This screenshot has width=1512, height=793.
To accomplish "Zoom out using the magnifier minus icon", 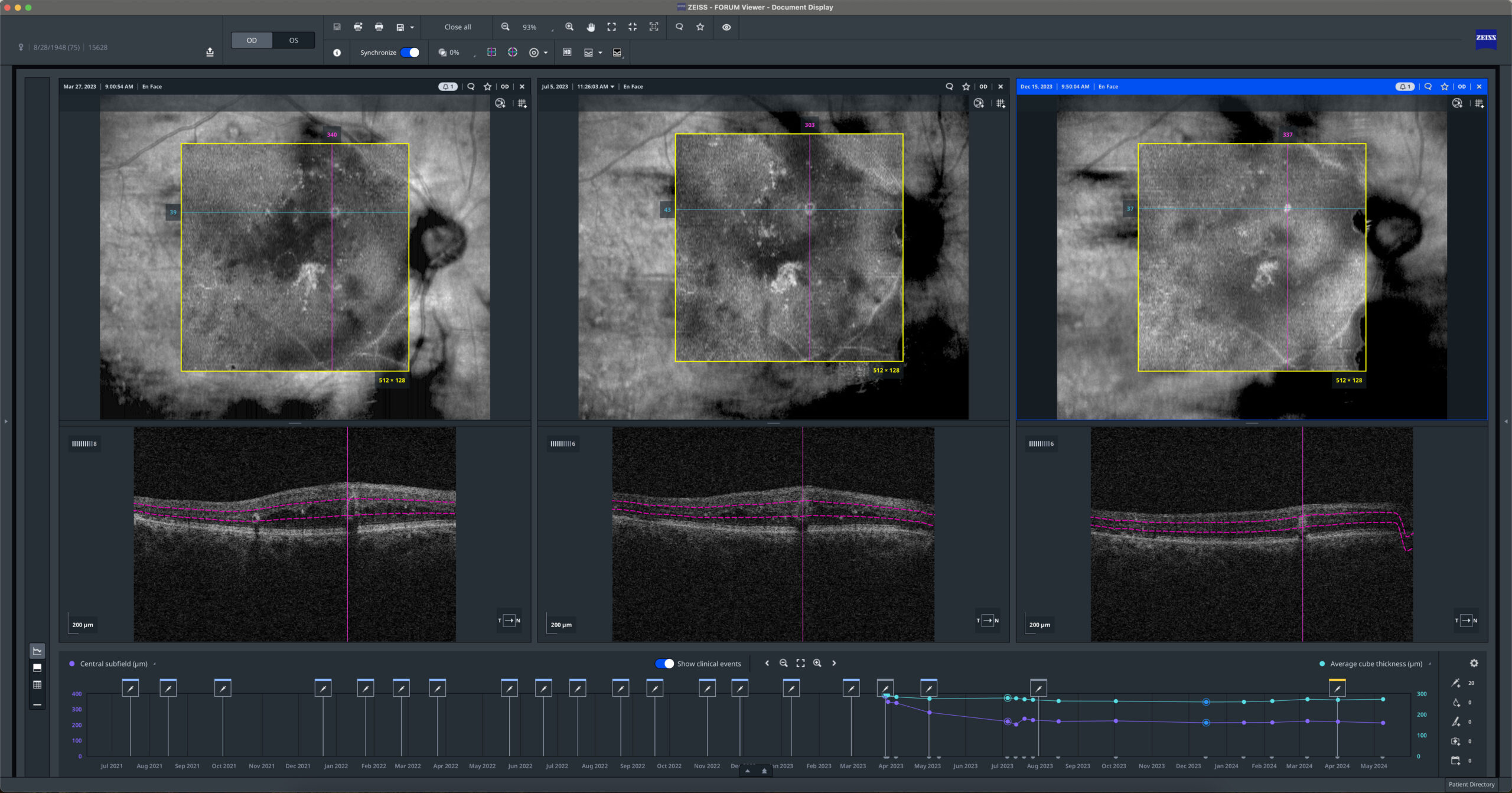I will tap(506, 27).
